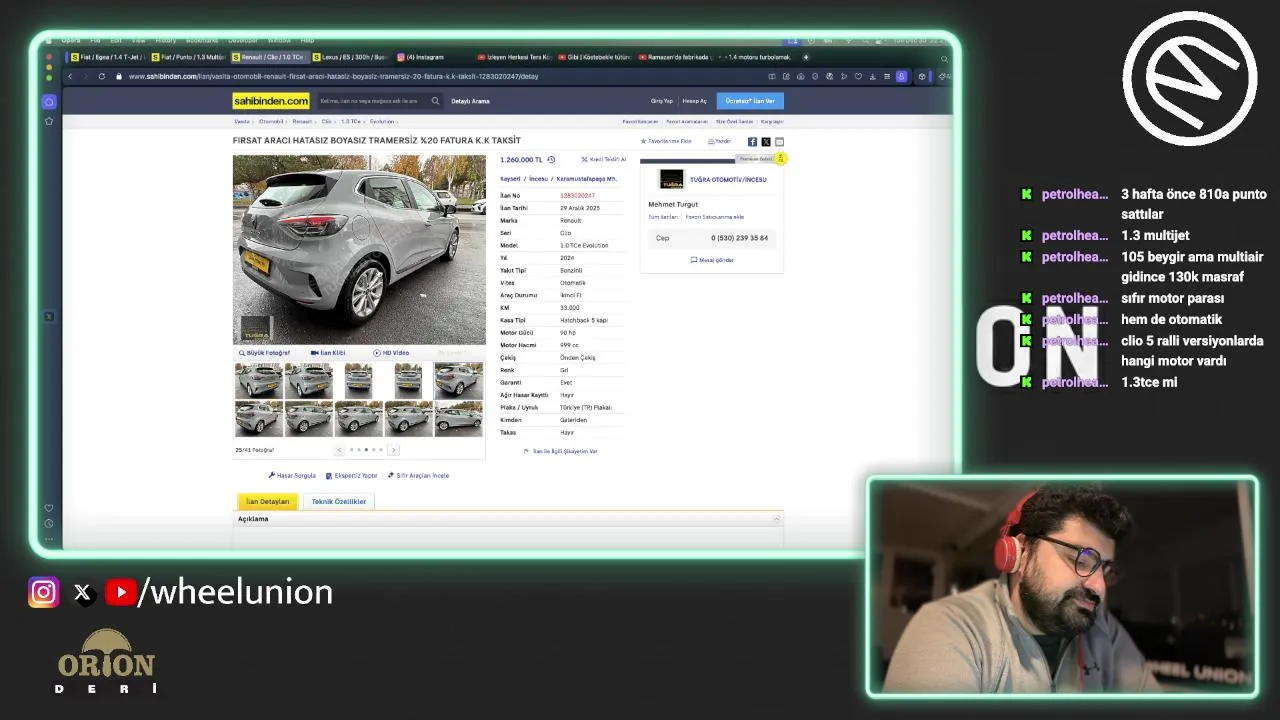Click the YouTube icon in stream overlay
Viewport: 1280px width, 720px height.
click(x=121, y=593)
